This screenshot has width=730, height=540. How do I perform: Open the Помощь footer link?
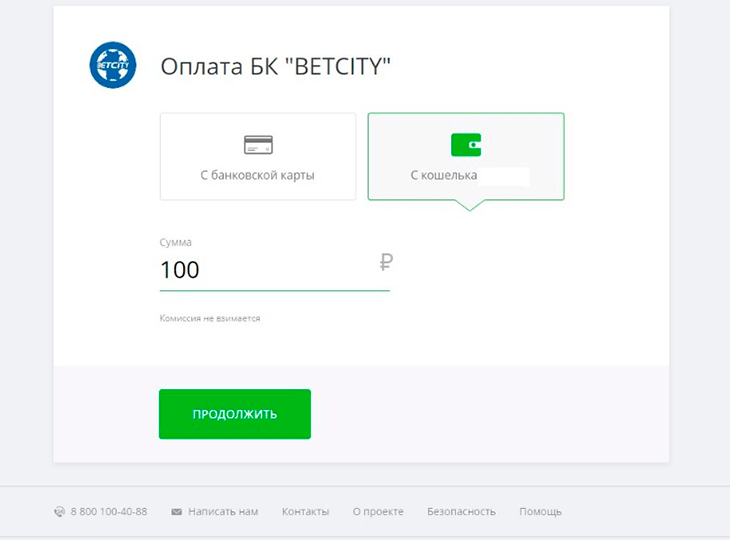(541, 512)
